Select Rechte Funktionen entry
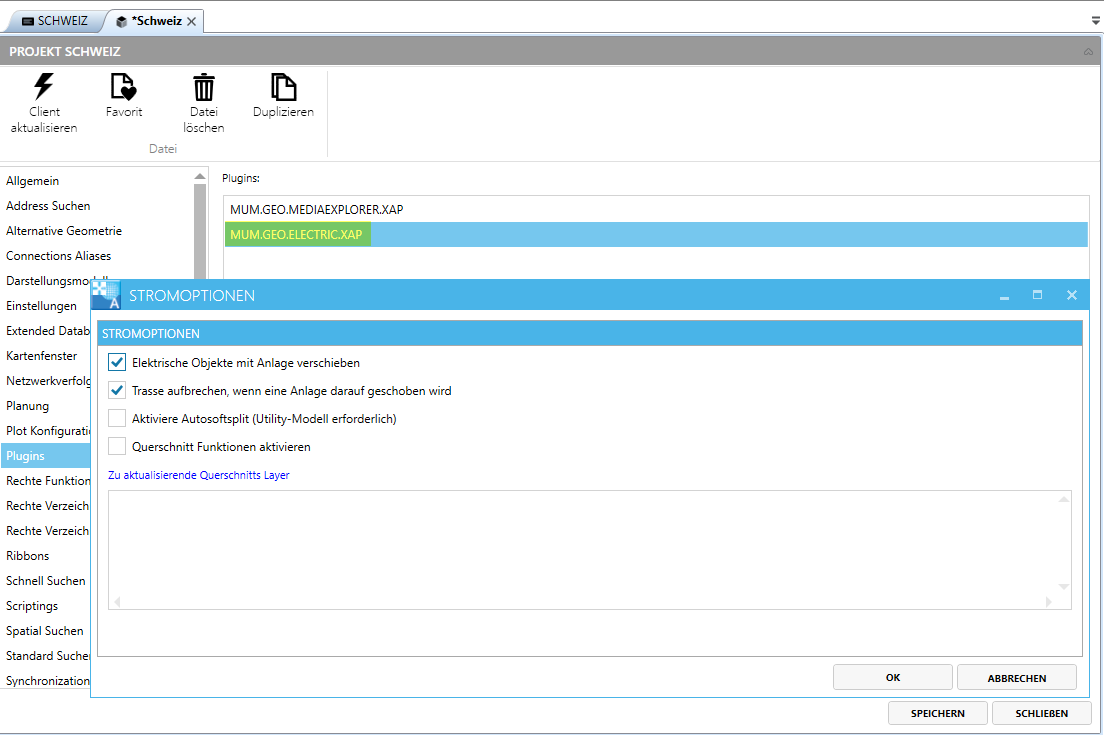1104x735 pixels. tap(47, 481)
